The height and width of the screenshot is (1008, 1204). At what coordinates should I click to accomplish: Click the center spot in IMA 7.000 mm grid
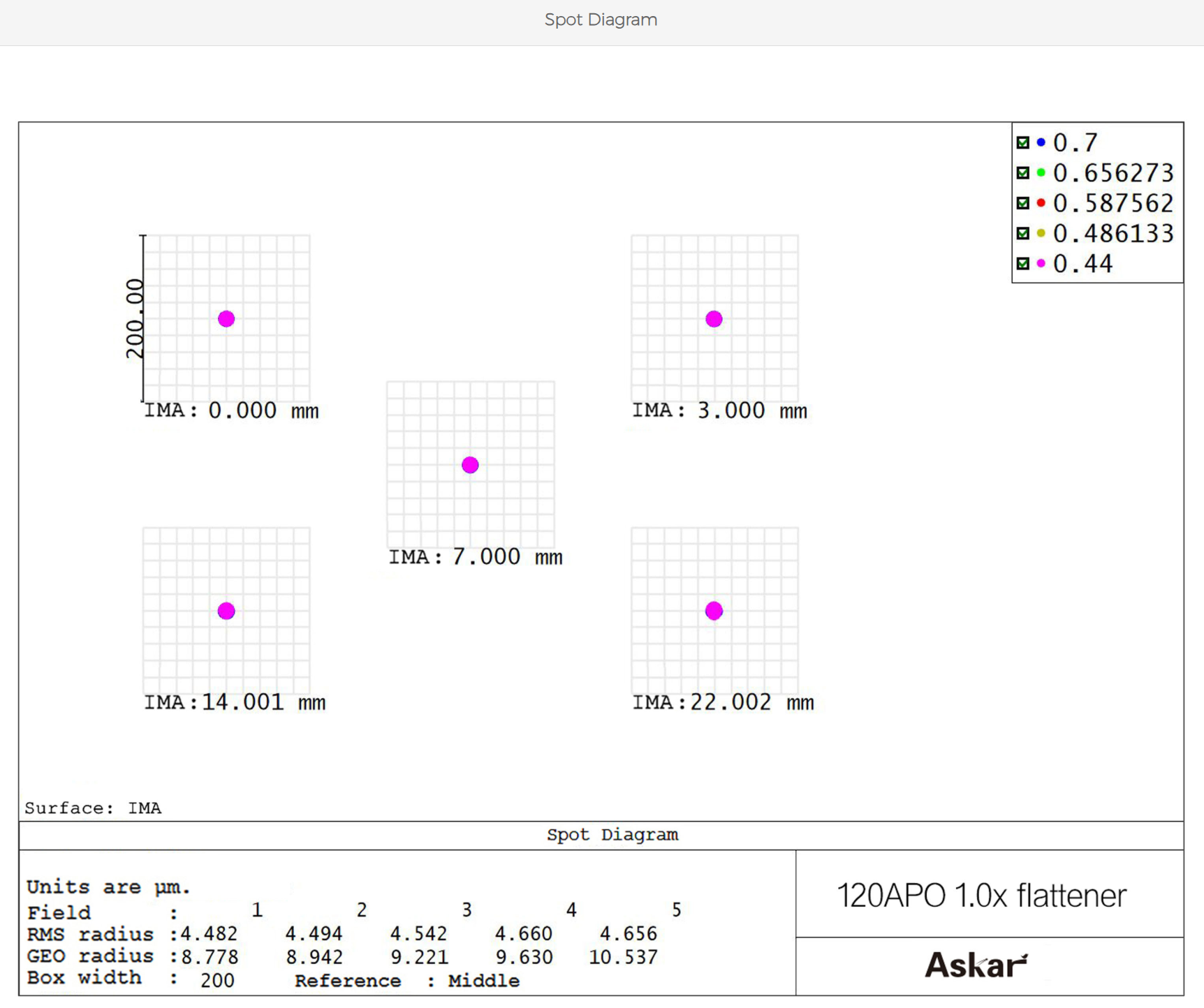coord(470,465)
